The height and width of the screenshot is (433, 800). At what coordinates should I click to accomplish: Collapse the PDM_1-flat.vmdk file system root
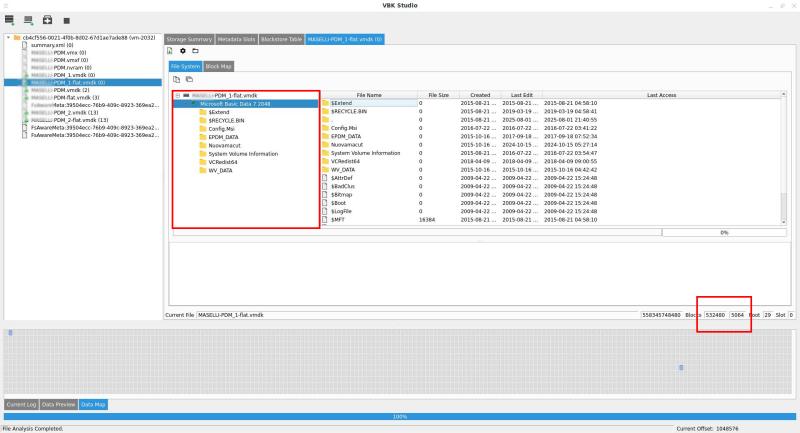pos(178,95)
